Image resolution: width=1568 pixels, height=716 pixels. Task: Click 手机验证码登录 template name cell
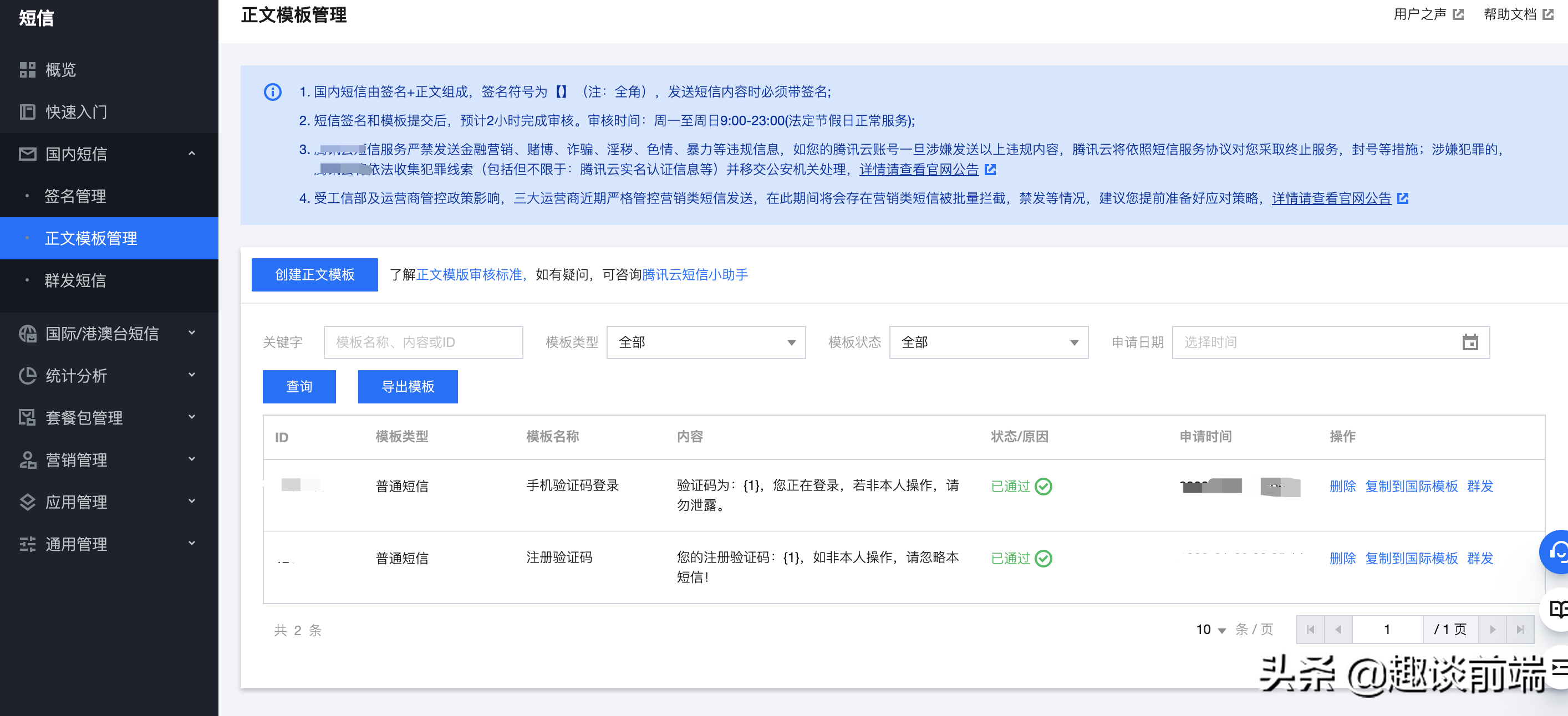[x=573, y=485]
